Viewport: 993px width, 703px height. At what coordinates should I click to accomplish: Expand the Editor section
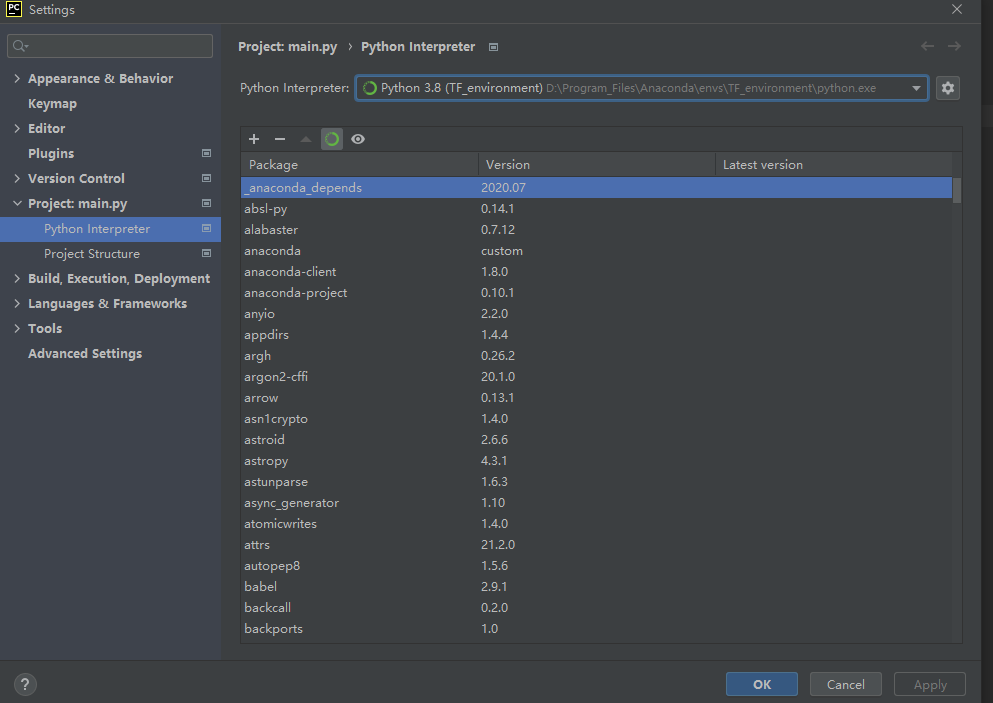[17, 129]
